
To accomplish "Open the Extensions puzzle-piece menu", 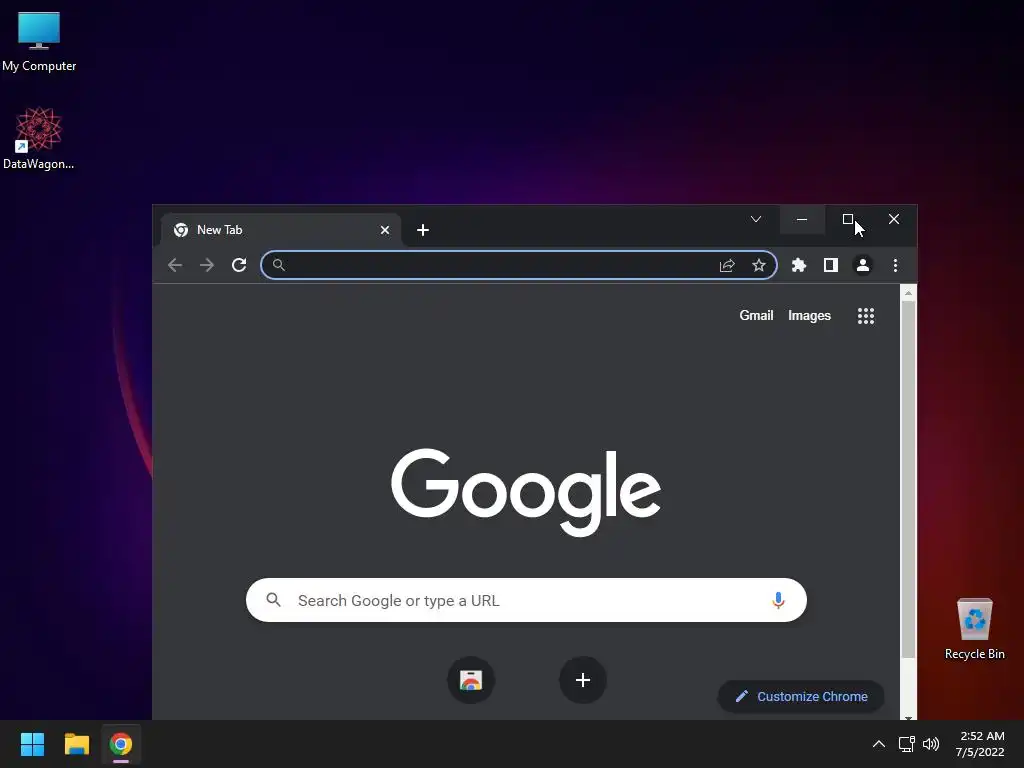I will point(799,265).
